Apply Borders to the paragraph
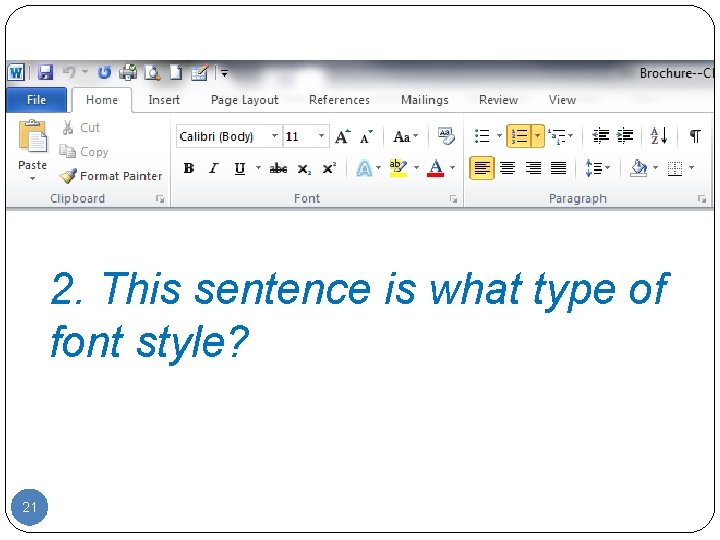Image resolution: width=720 pixels, height=540 pixels. pos(675,169)
